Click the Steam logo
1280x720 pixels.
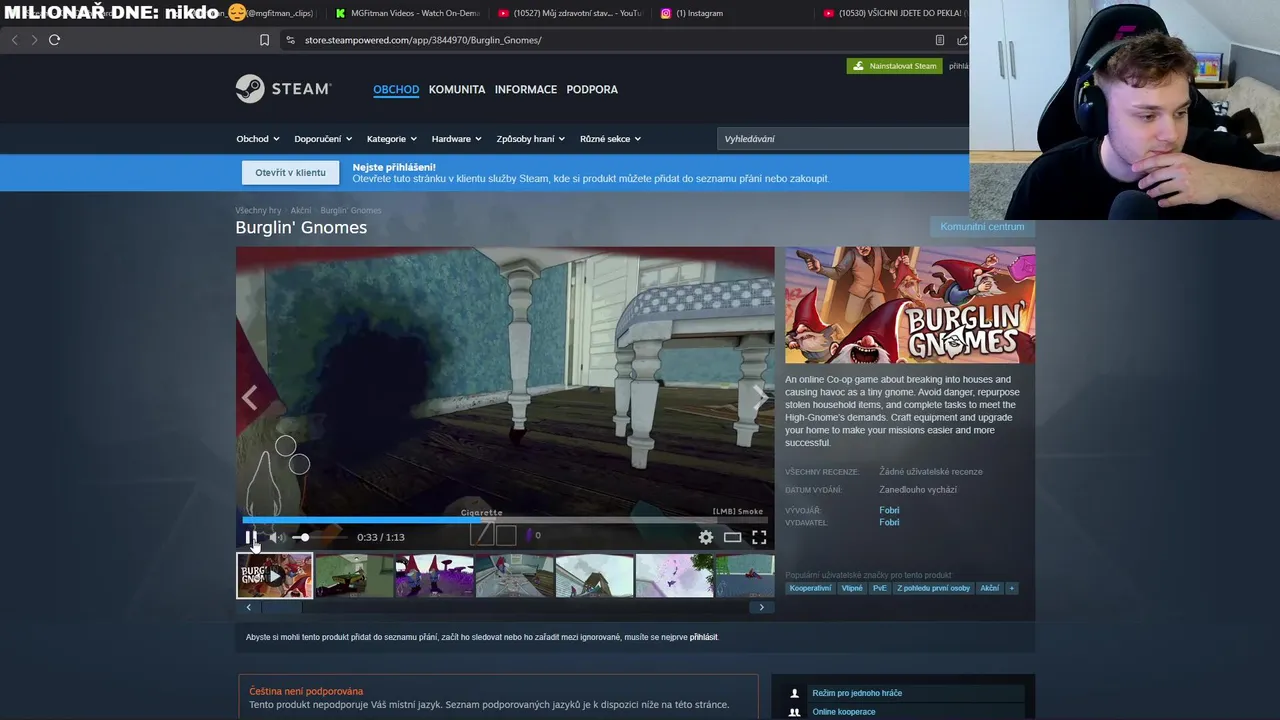(x=283, y=89)
